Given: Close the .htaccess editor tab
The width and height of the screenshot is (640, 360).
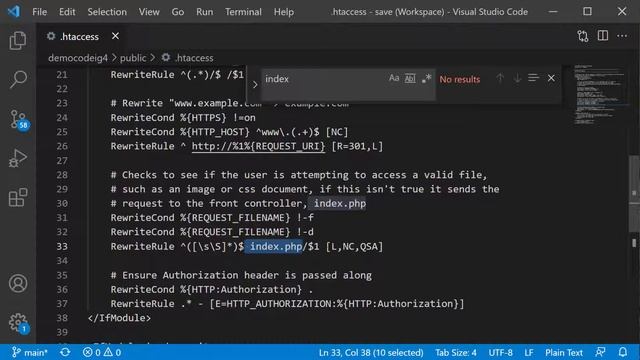Looking at the screenshot, I should click(116, 36).
